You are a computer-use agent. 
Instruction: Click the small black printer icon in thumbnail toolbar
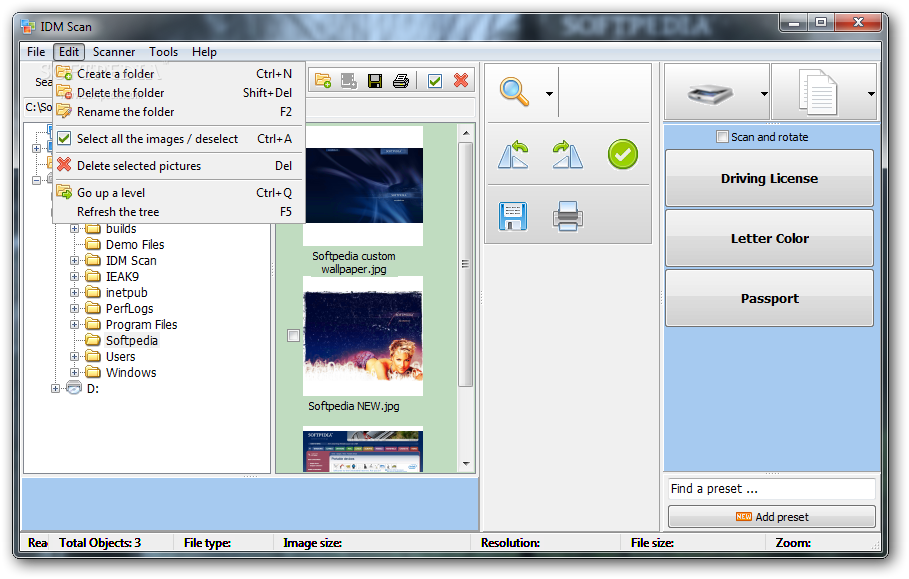coord(401,81)
